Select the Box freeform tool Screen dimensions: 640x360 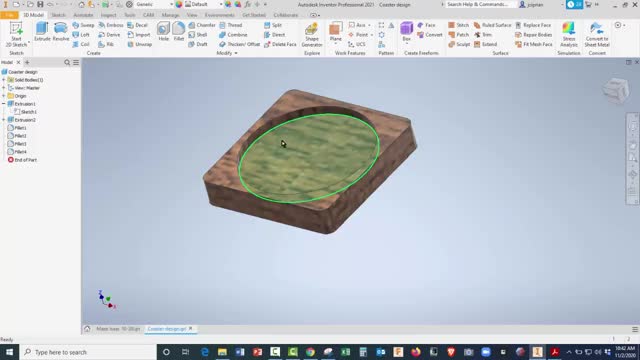tap(407, 31)
